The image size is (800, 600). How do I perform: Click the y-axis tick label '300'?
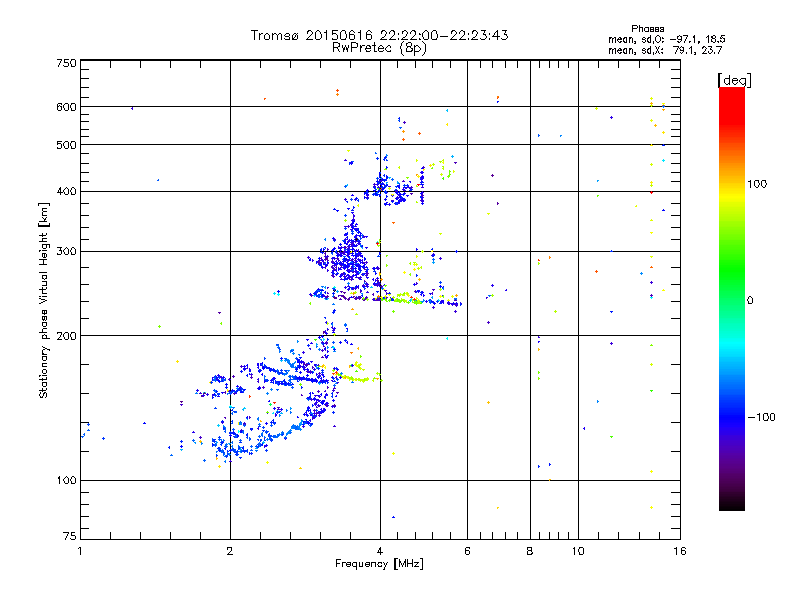(67, 252)
